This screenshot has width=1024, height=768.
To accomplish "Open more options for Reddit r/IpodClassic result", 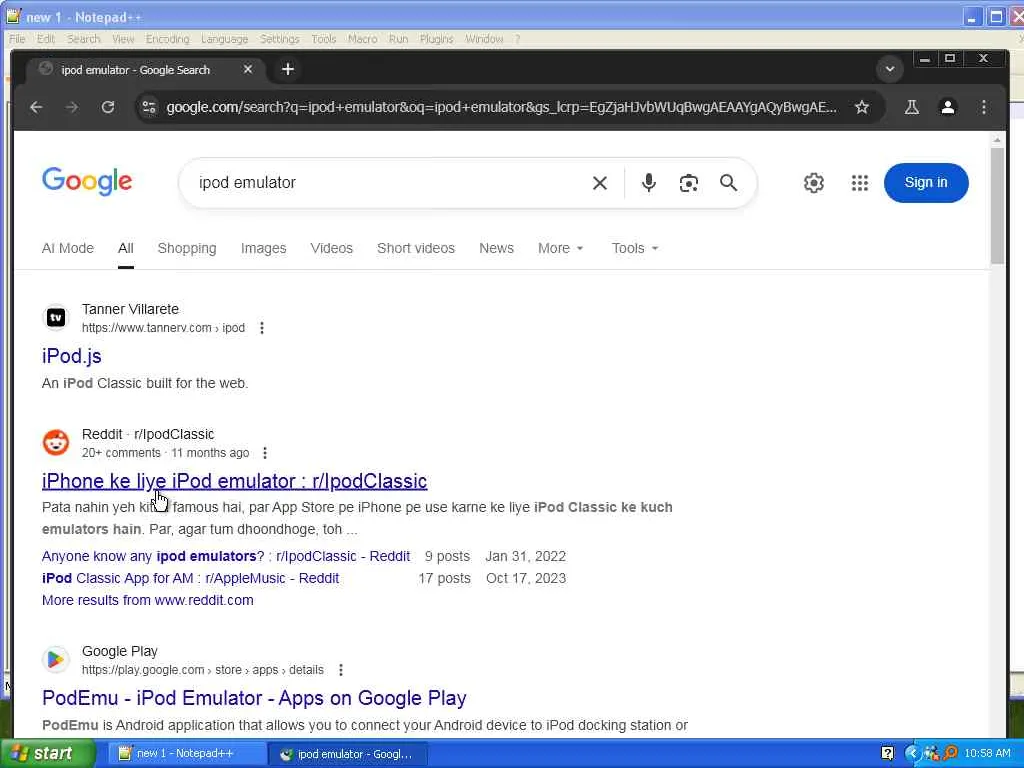I will 264,453.
